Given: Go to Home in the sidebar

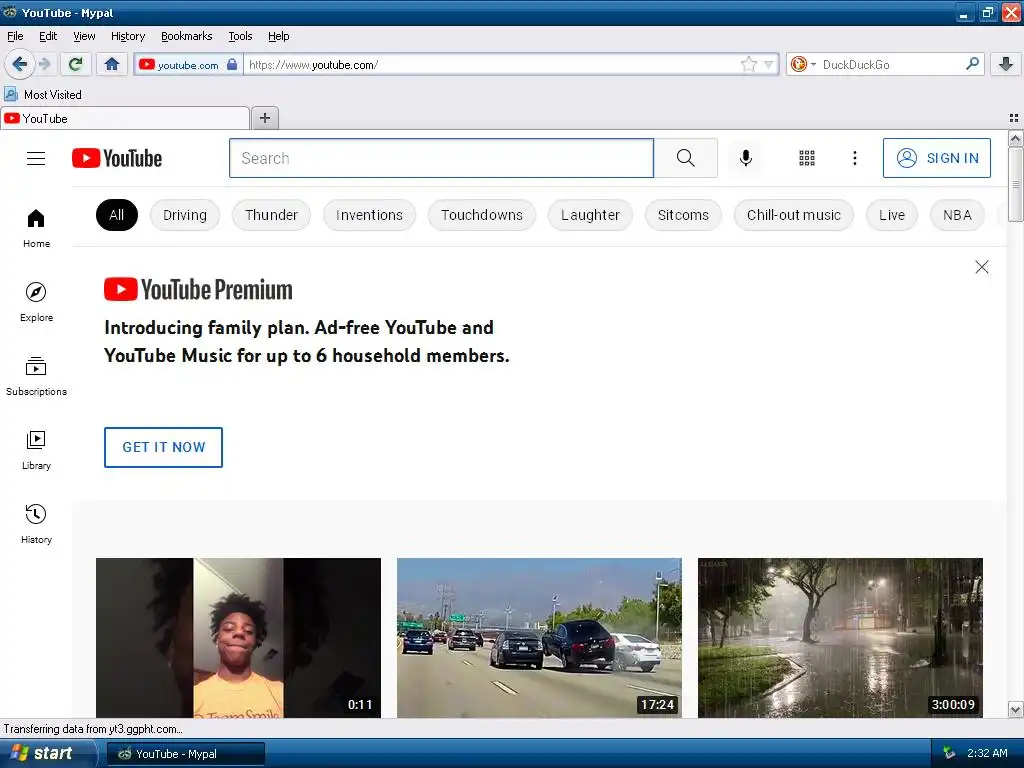Looking at the screenshot, I should click(x=36, y=228).
